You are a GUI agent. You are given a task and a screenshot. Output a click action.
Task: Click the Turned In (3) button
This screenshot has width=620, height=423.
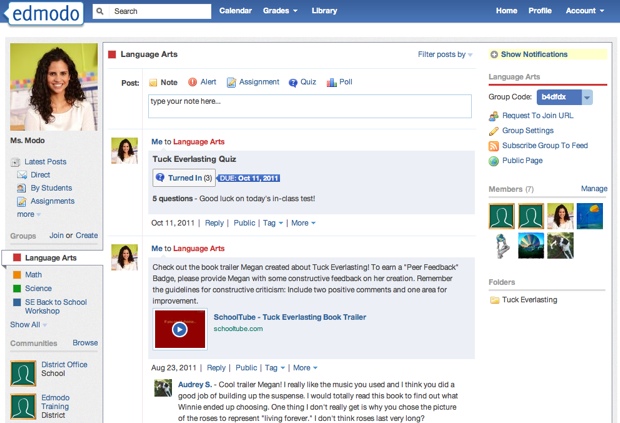click(x=184, y=178)
